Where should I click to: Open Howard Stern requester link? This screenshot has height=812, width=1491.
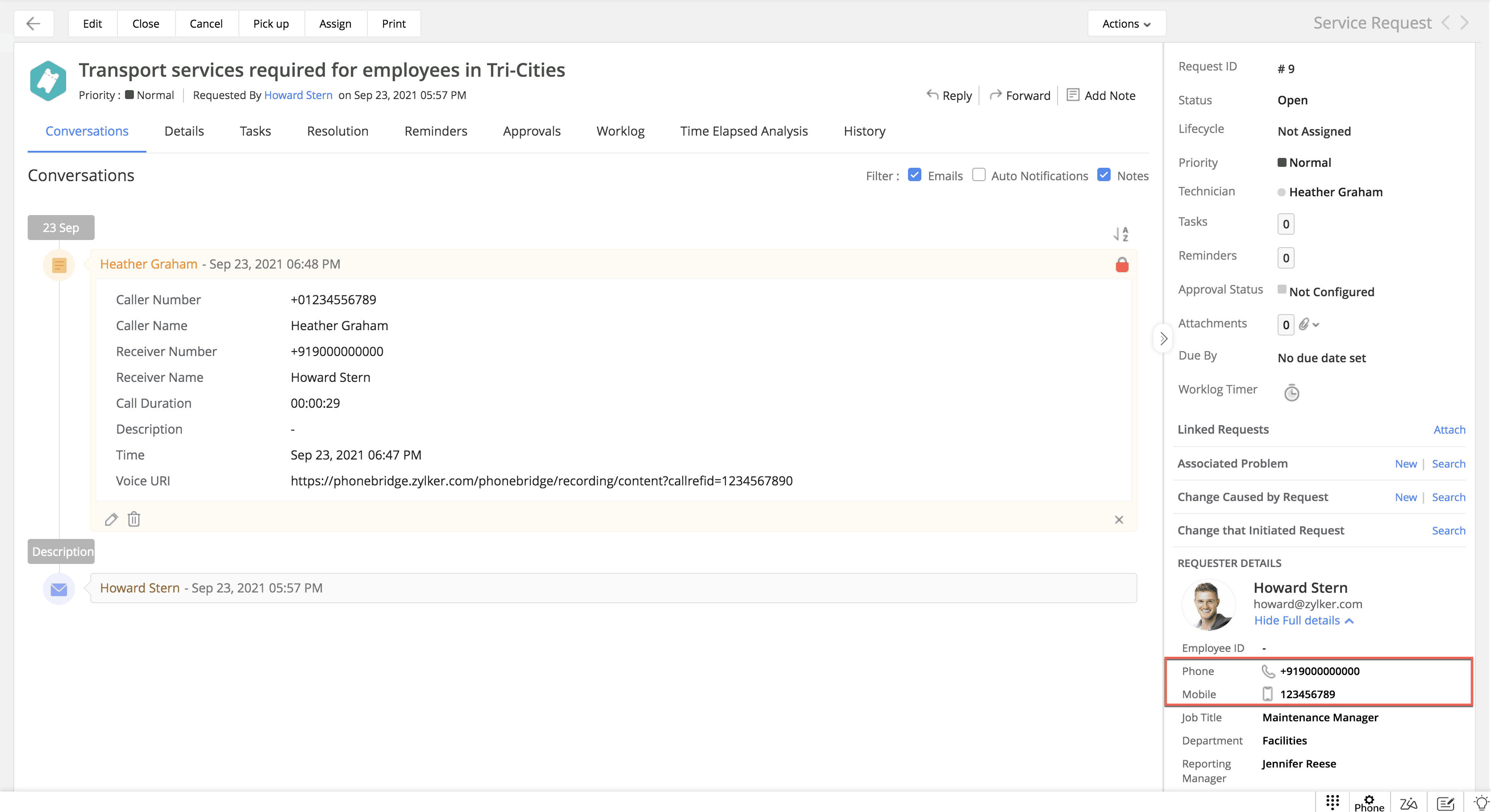tap(298, 95)
